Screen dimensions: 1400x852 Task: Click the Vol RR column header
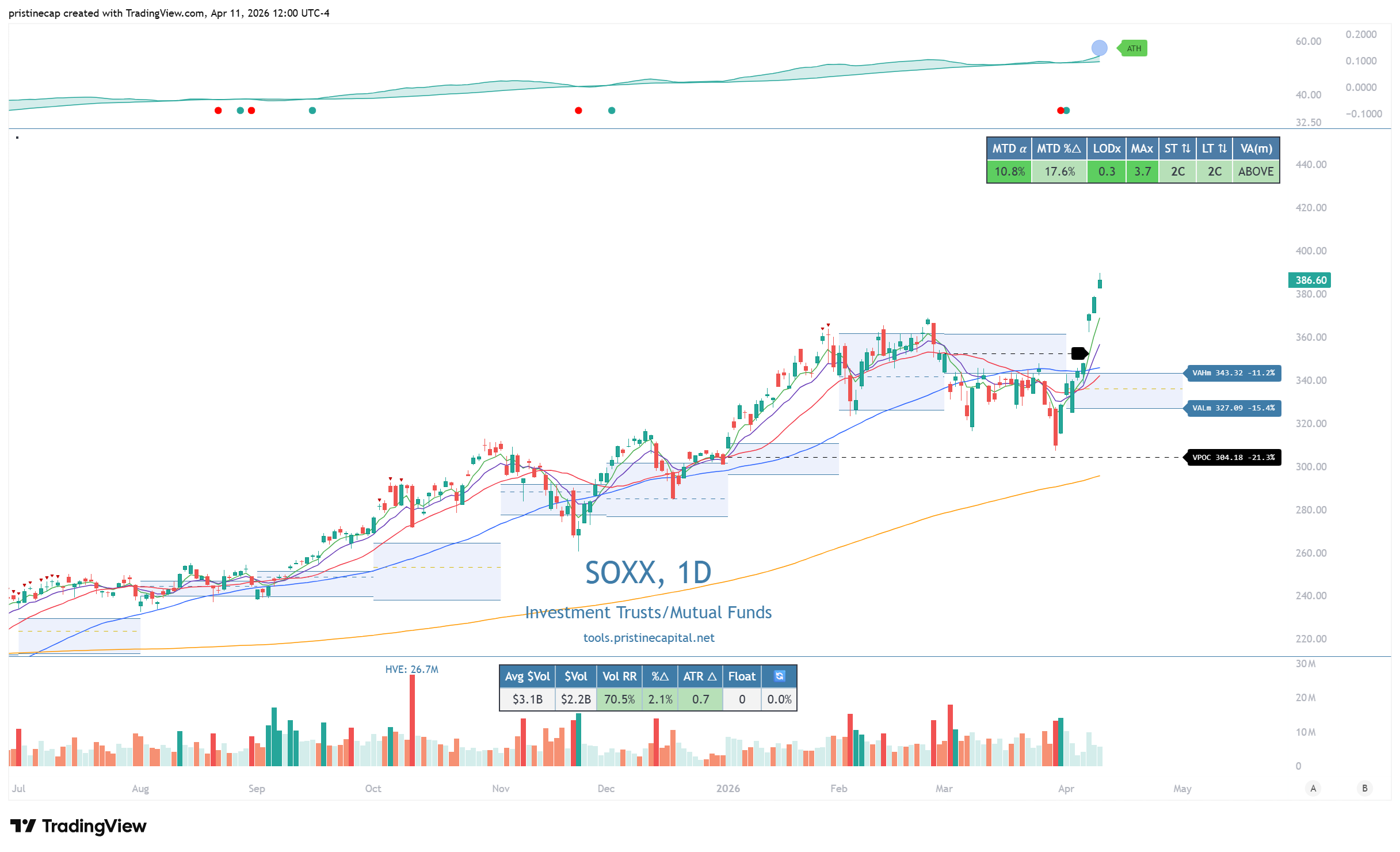[x=619, y=676]
